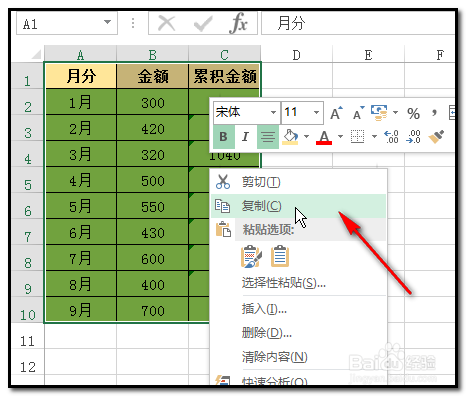Viewport: 466px width, 396px height.
Task: Click cell containing 420
Action: [x=153, y=128]
